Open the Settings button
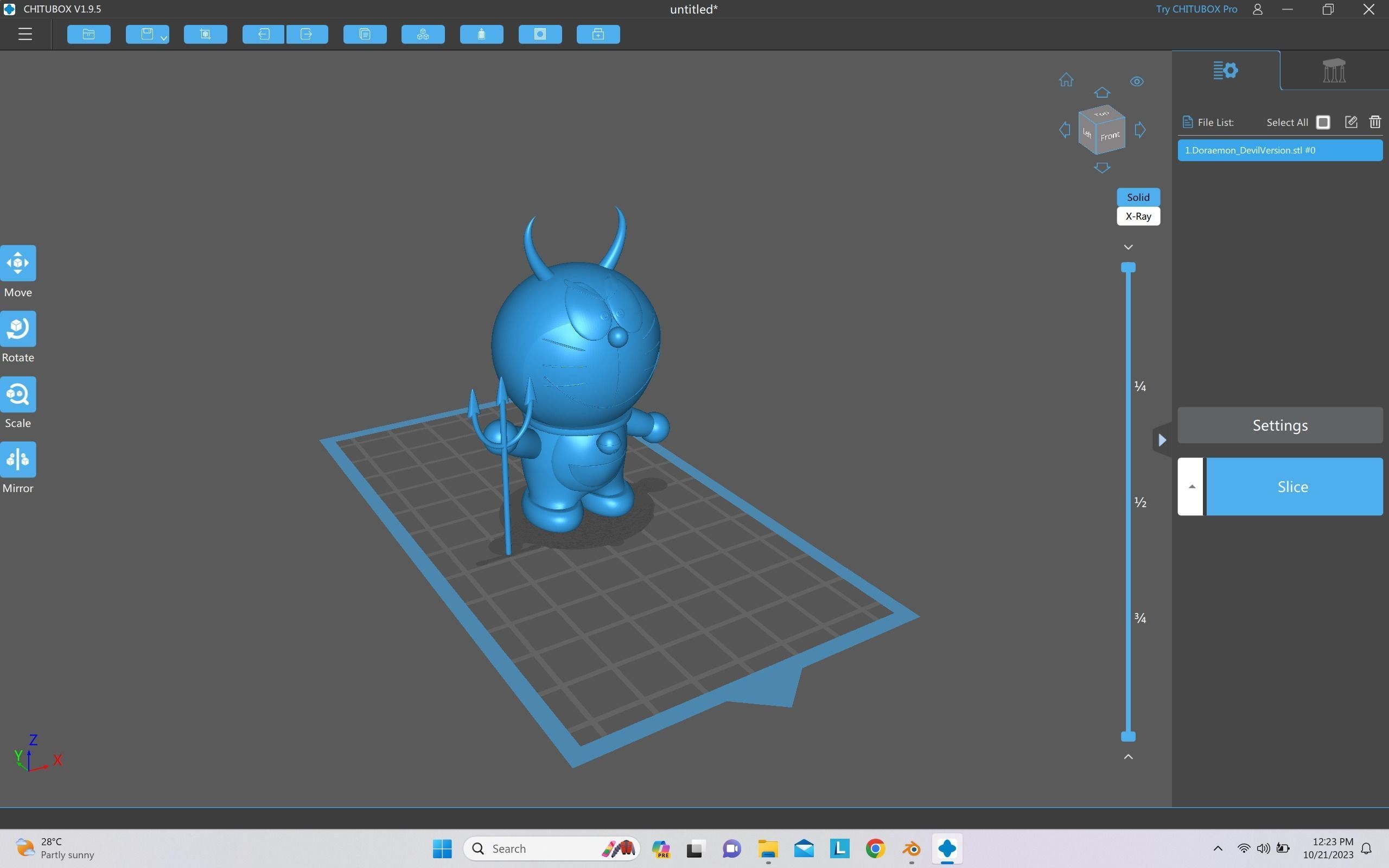1389x868 pixels. (1280, 425)
